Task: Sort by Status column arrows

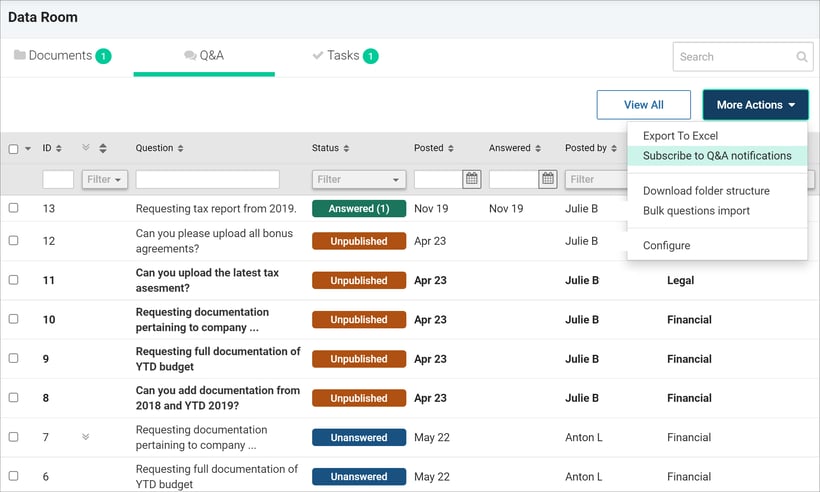Action: (346, 149)
